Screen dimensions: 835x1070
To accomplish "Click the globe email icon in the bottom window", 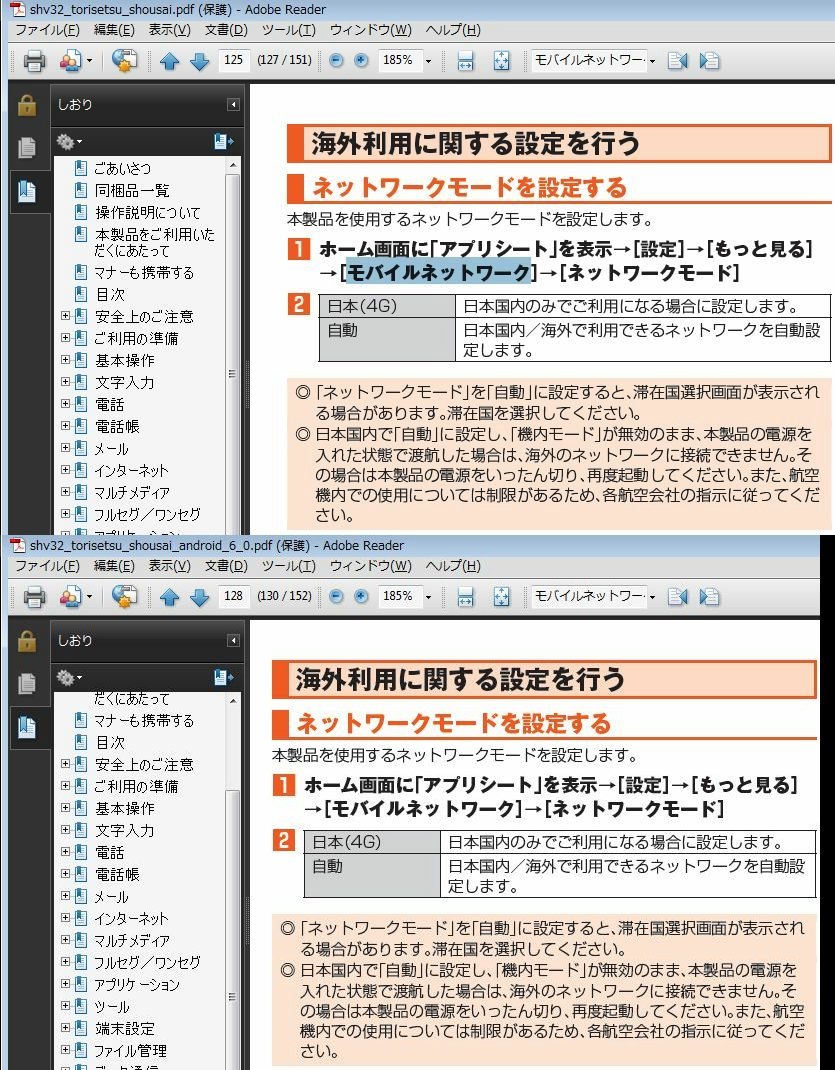I will pos(124,597).
